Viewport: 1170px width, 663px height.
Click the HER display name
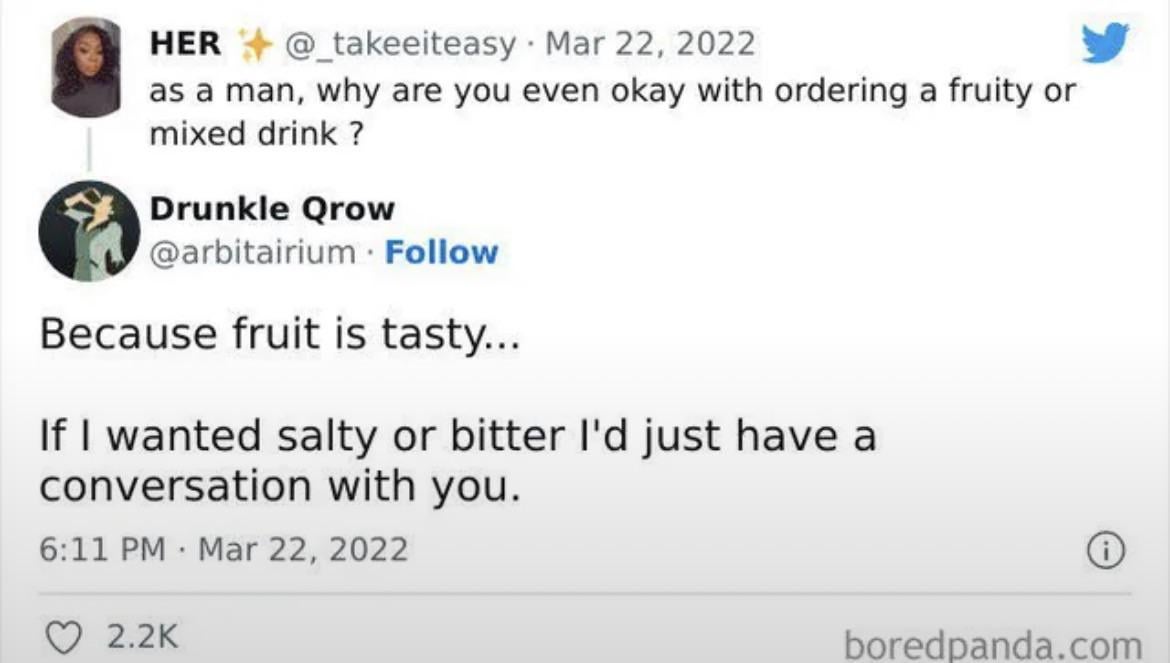coord(186,43)
